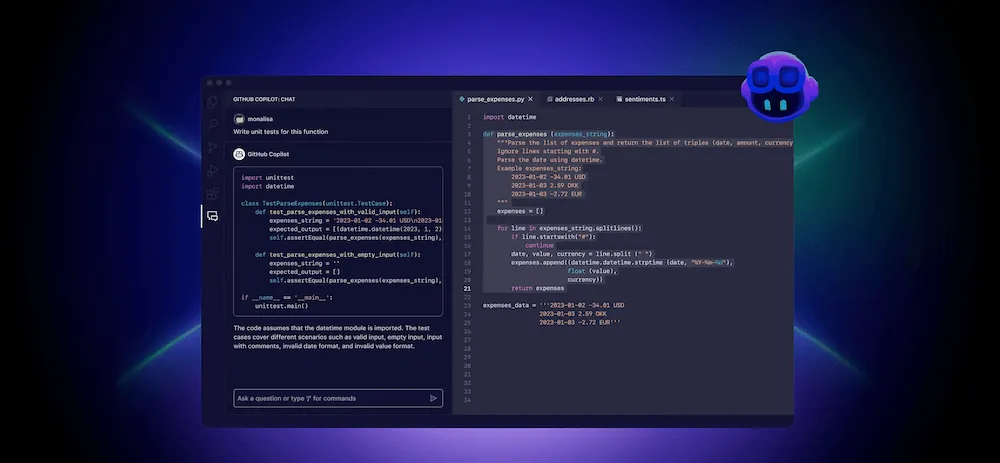Click line number 21 in the gutter
Viewport: 1000px width, 463px height.
coord(467,288)
